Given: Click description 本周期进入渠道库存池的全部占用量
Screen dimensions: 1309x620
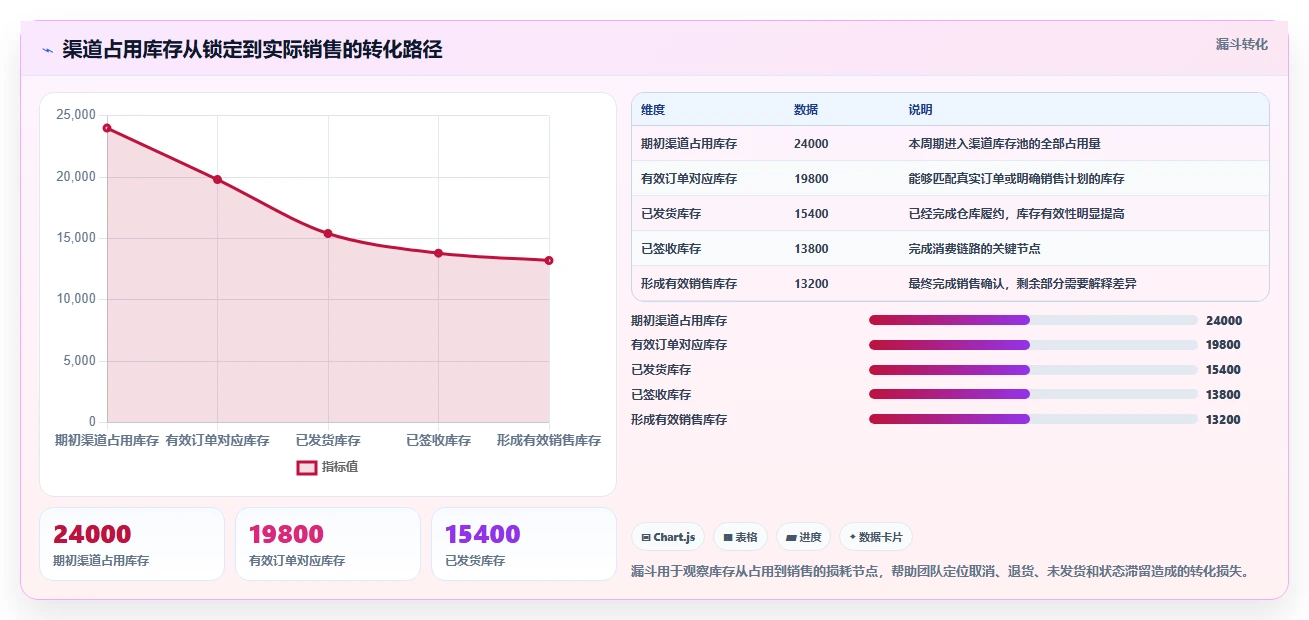Looking at the screenshot, I should coord(1004,144).
